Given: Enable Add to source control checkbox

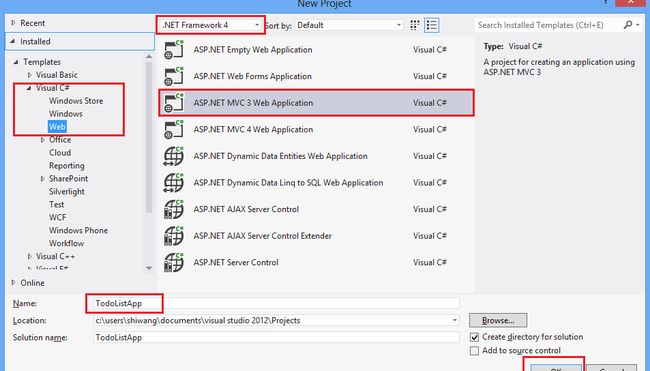Looking at the screenshot, I should [474, 351].
